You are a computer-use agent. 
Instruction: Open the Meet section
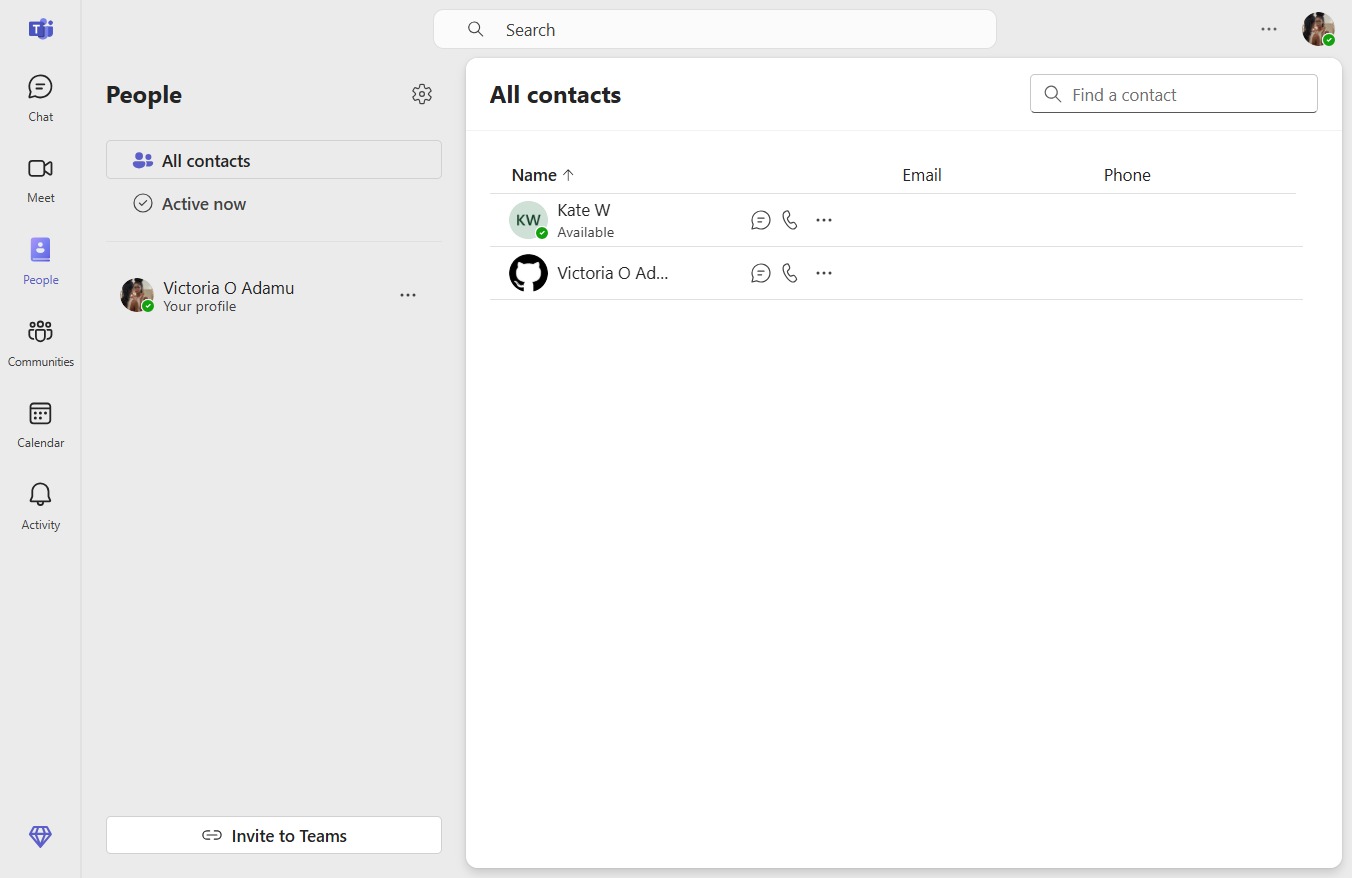click(40, 180)
